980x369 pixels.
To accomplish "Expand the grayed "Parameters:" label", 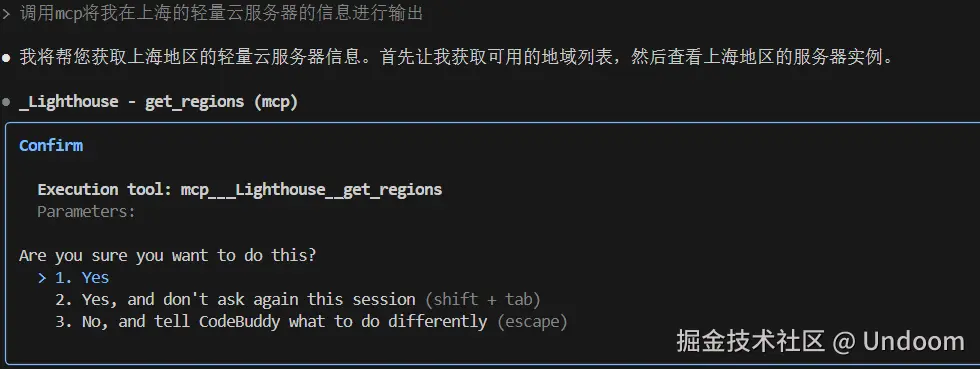I will tap(86, 211).
